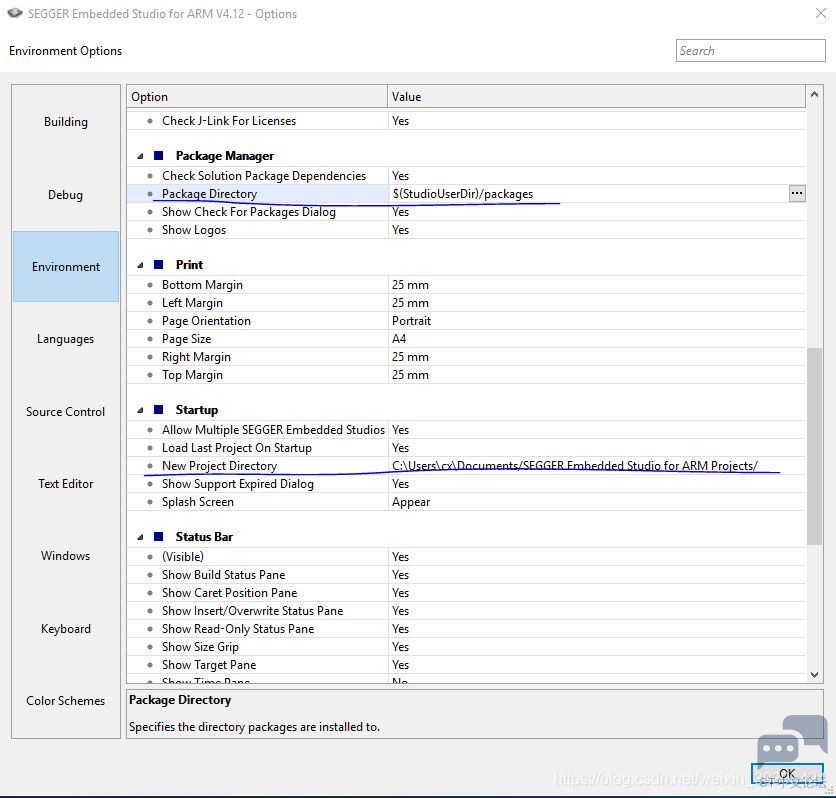Open the Color Schemes options category
The width and height of the screenshot is (836, 798).
[66, 700]
